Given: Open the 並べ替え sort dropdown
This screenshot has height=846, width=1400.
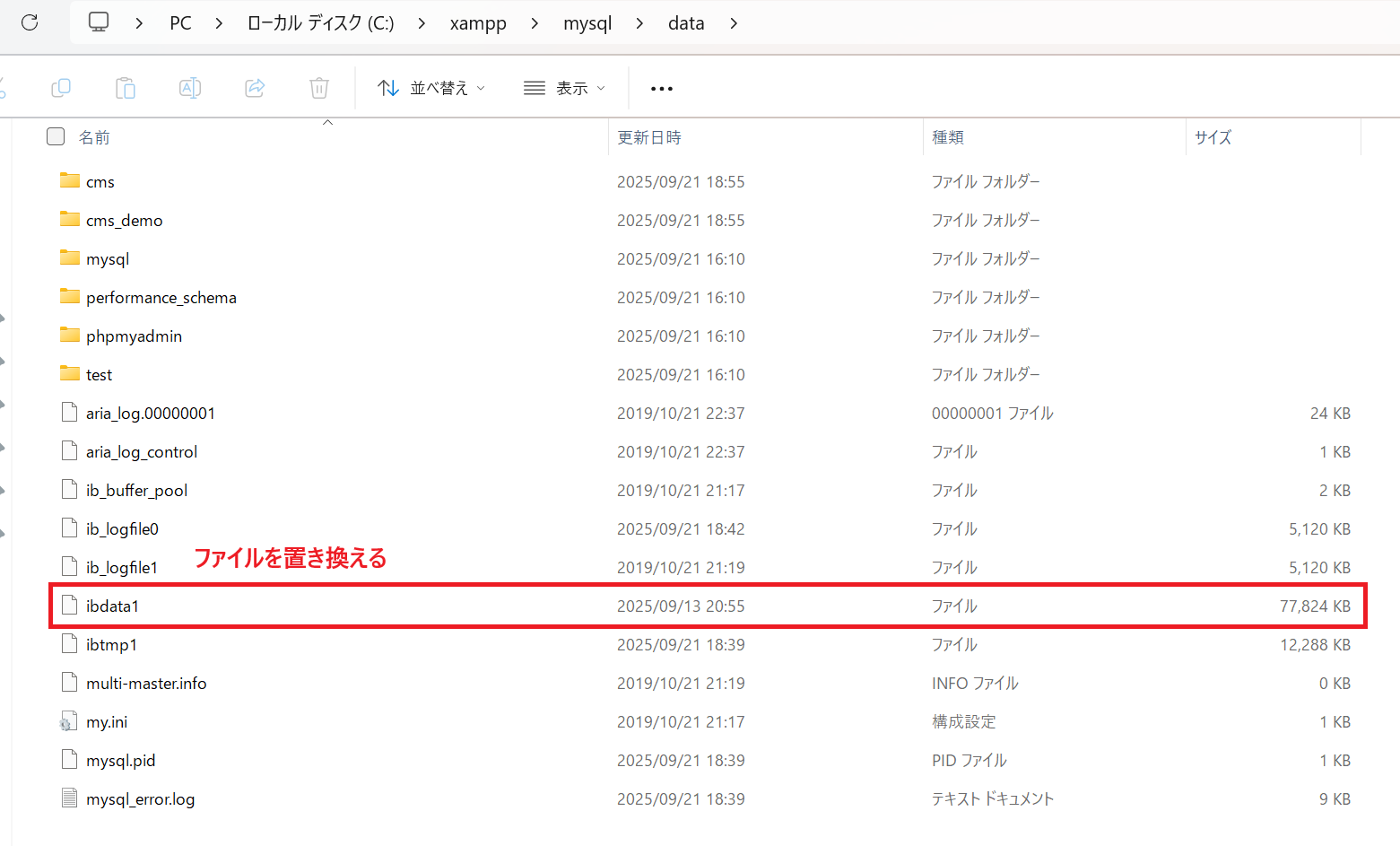Looking at the screenshot, I should click(x=431, y=88).
